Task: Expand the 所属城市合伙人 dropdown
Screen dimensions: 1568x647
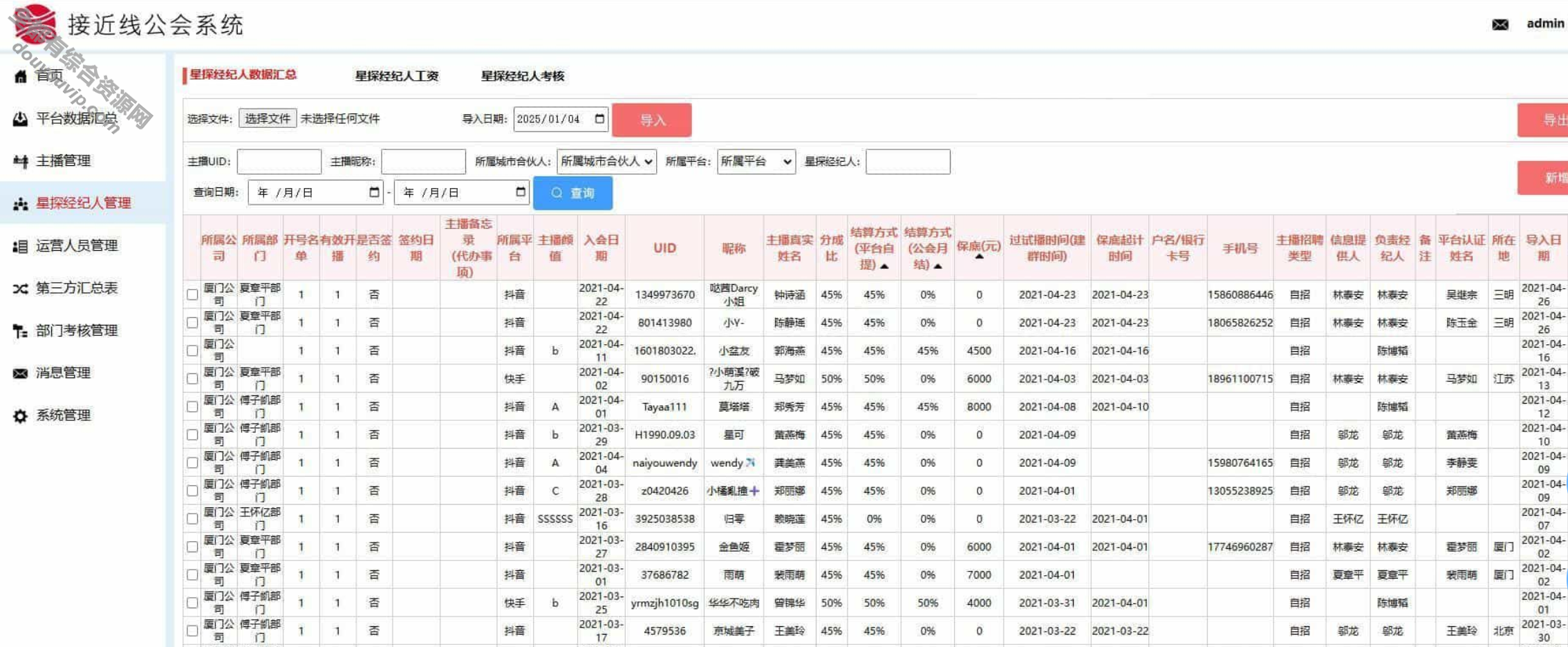Action: tap(606, 162)
